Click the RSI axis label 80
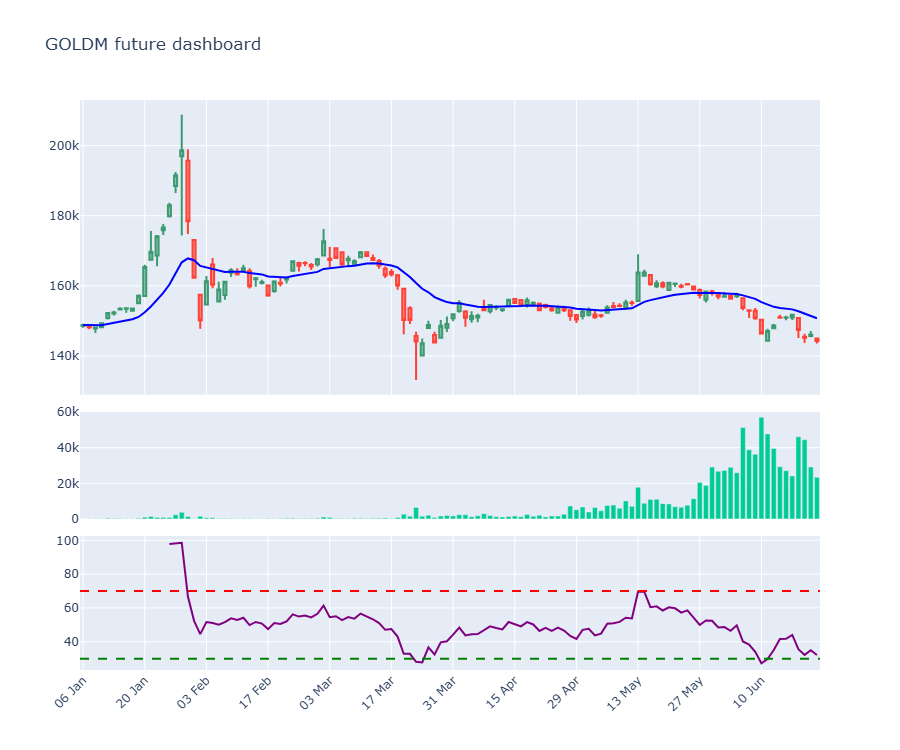The height and width of the screenshot is (750, 900). click(x=72, y=574)
